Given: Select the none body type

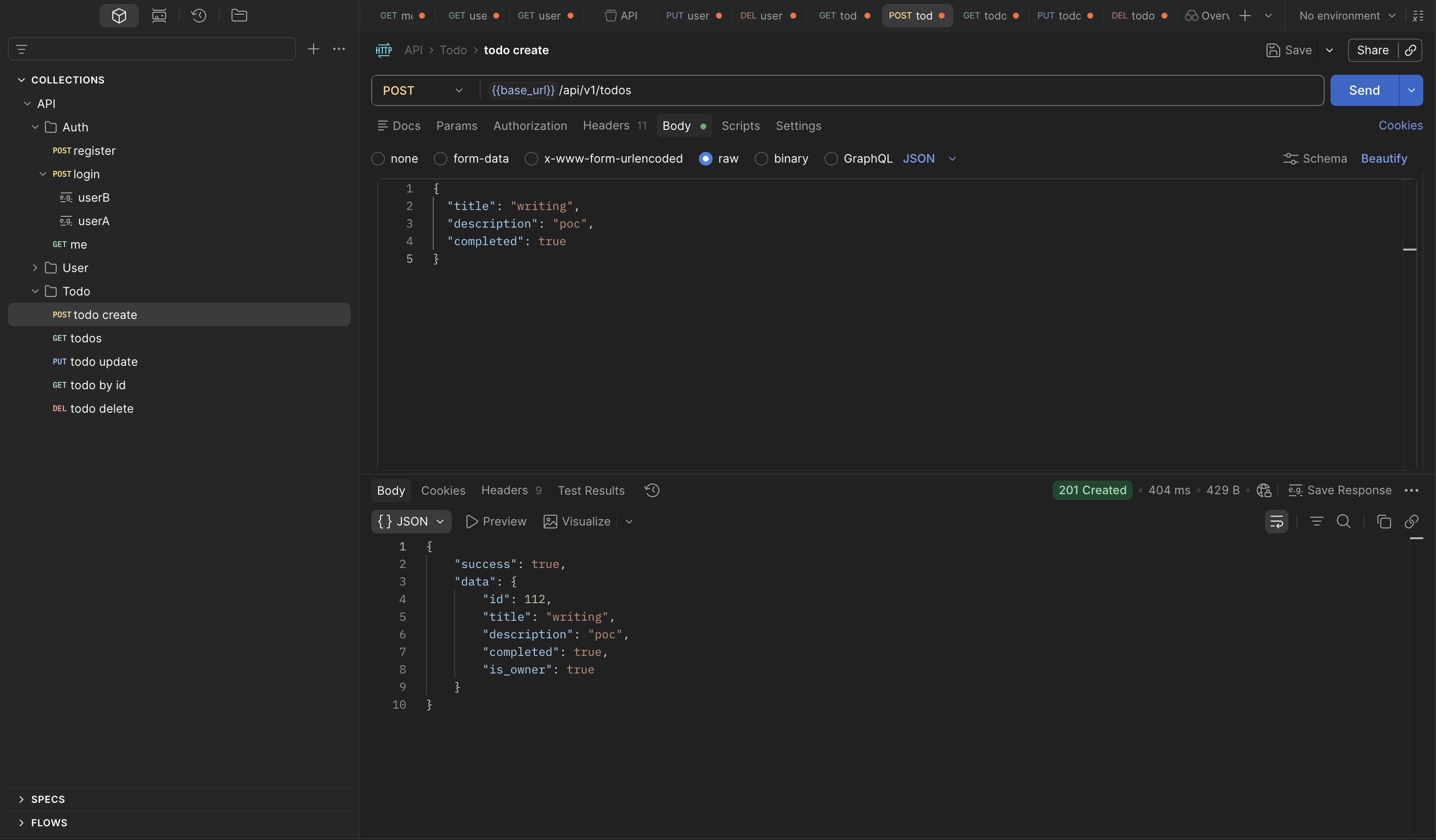Looking at the screenshot, I should point(379,158).
